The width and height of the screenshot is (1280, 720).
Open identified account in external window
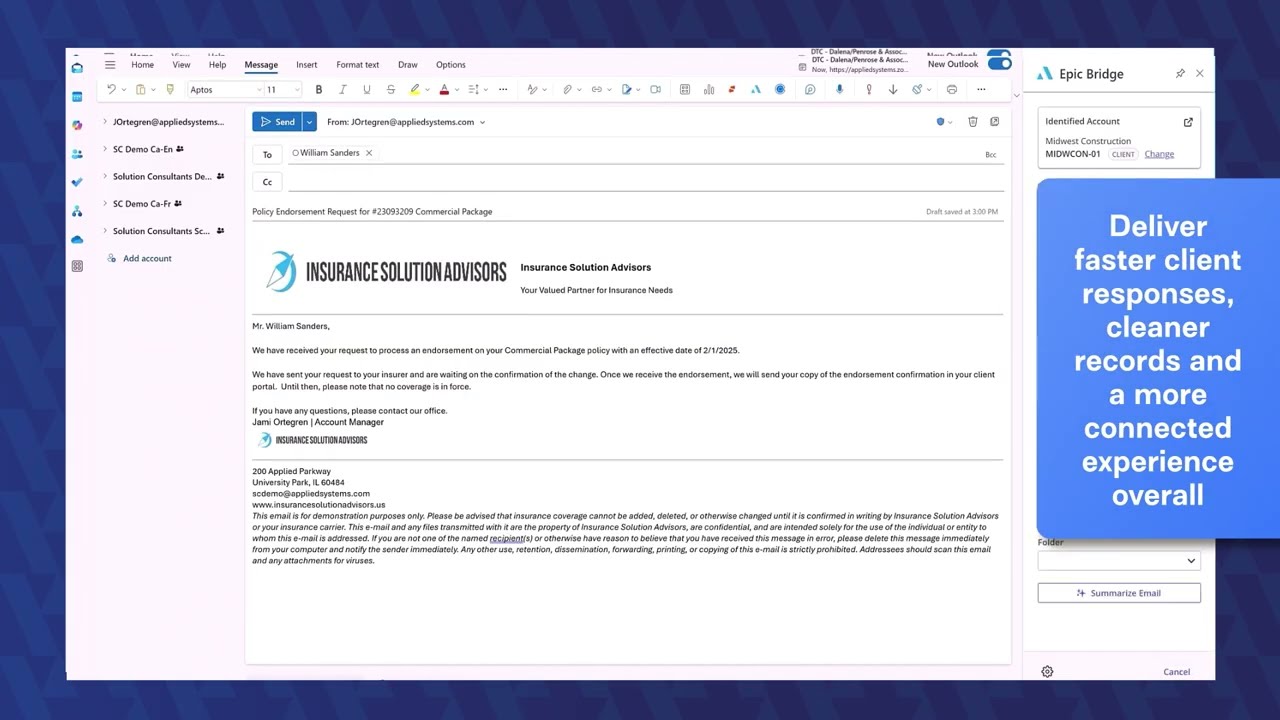pyautogui.click(x=1188, y=122)
